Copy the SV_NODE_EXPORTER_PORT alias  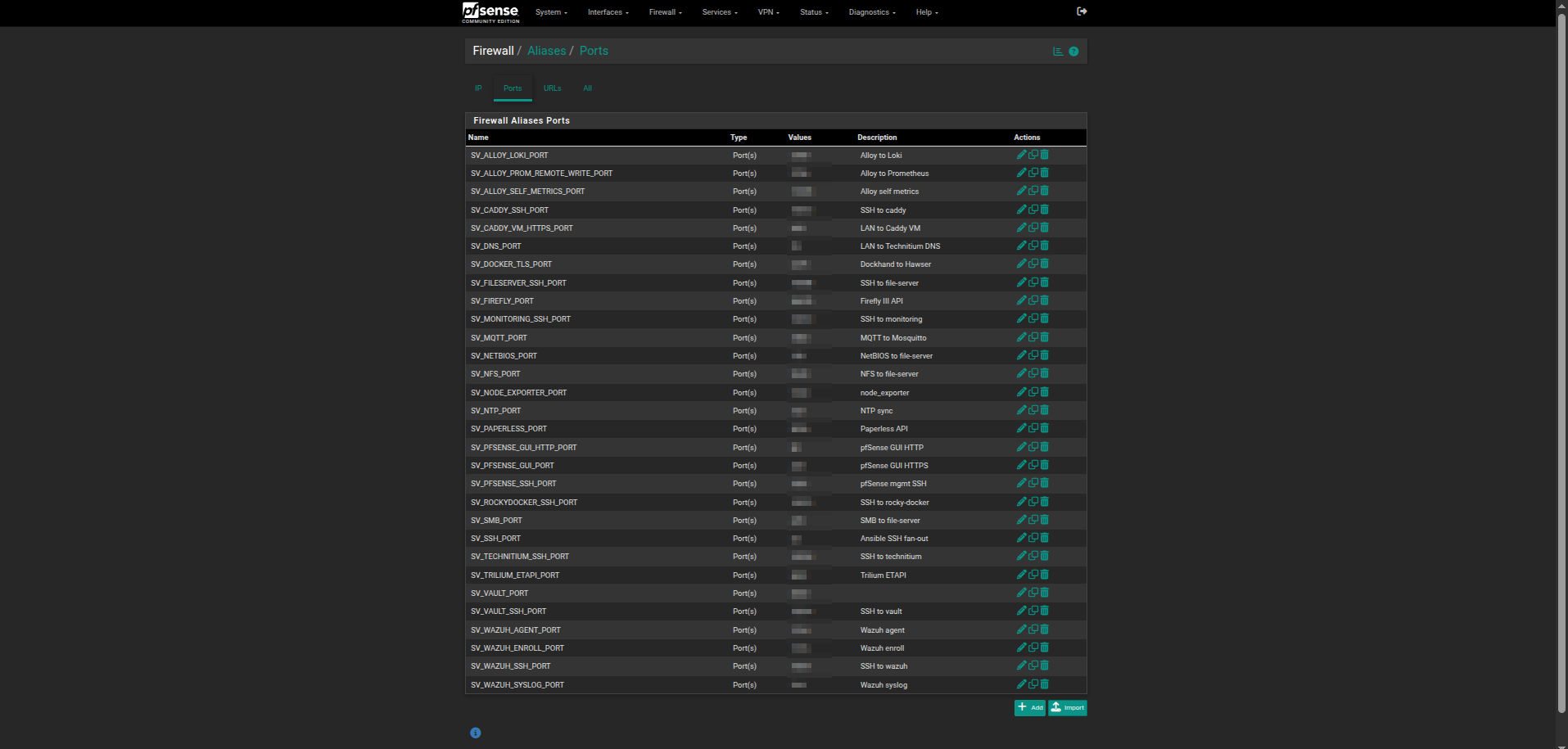click(x=1033, y=392)
